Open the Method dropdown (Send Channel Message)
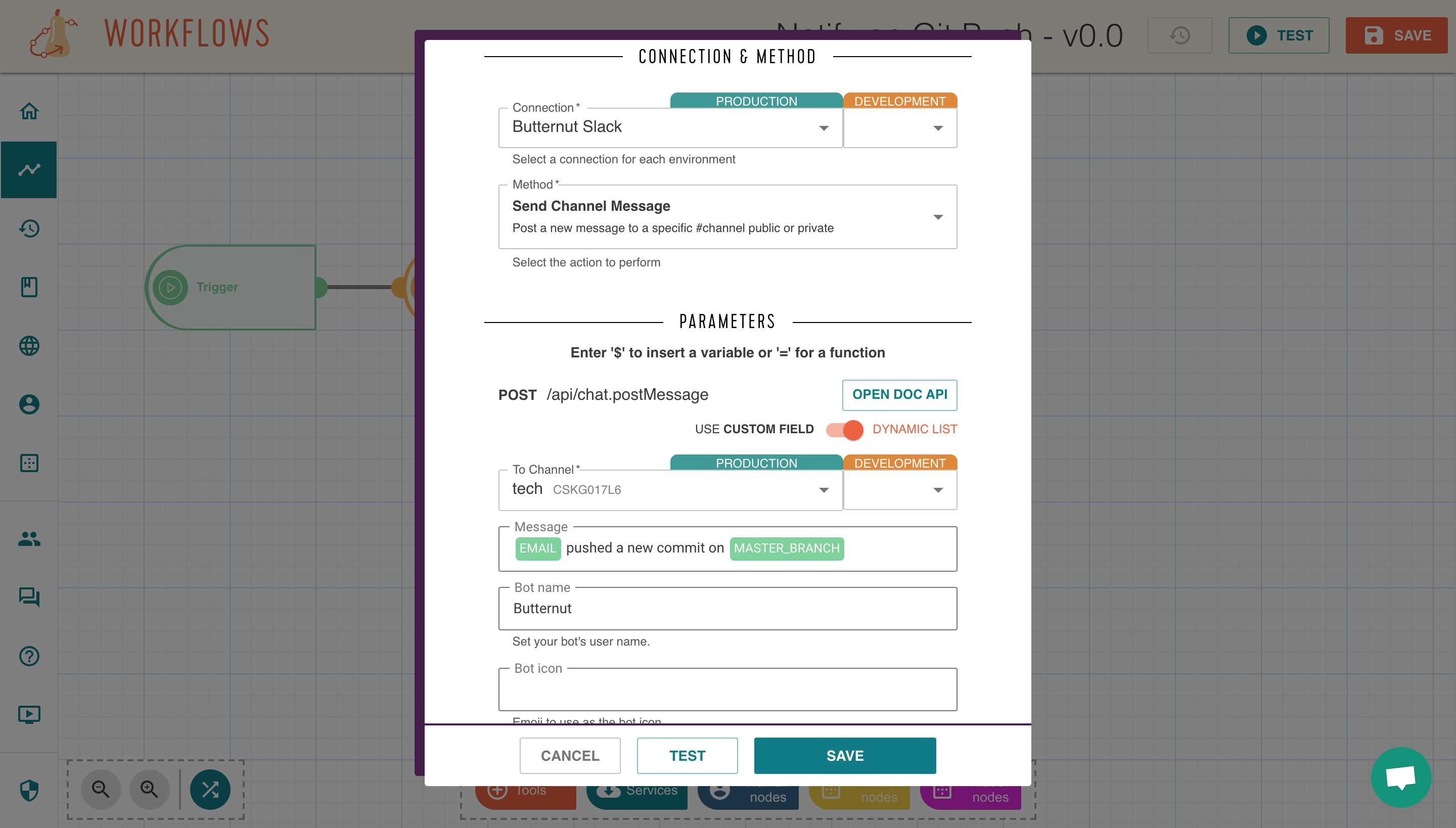 click(x=727, y=217)
